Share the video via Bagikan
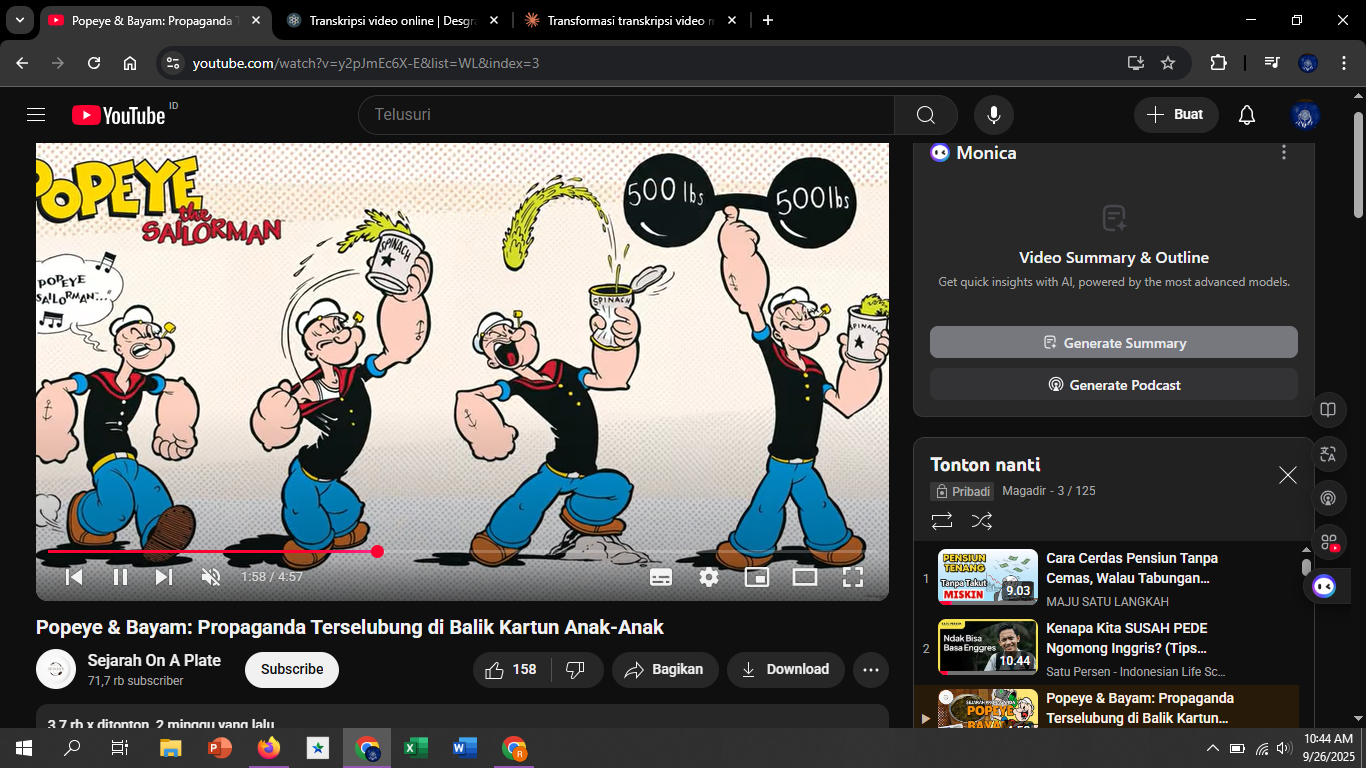 coord(665,670)
